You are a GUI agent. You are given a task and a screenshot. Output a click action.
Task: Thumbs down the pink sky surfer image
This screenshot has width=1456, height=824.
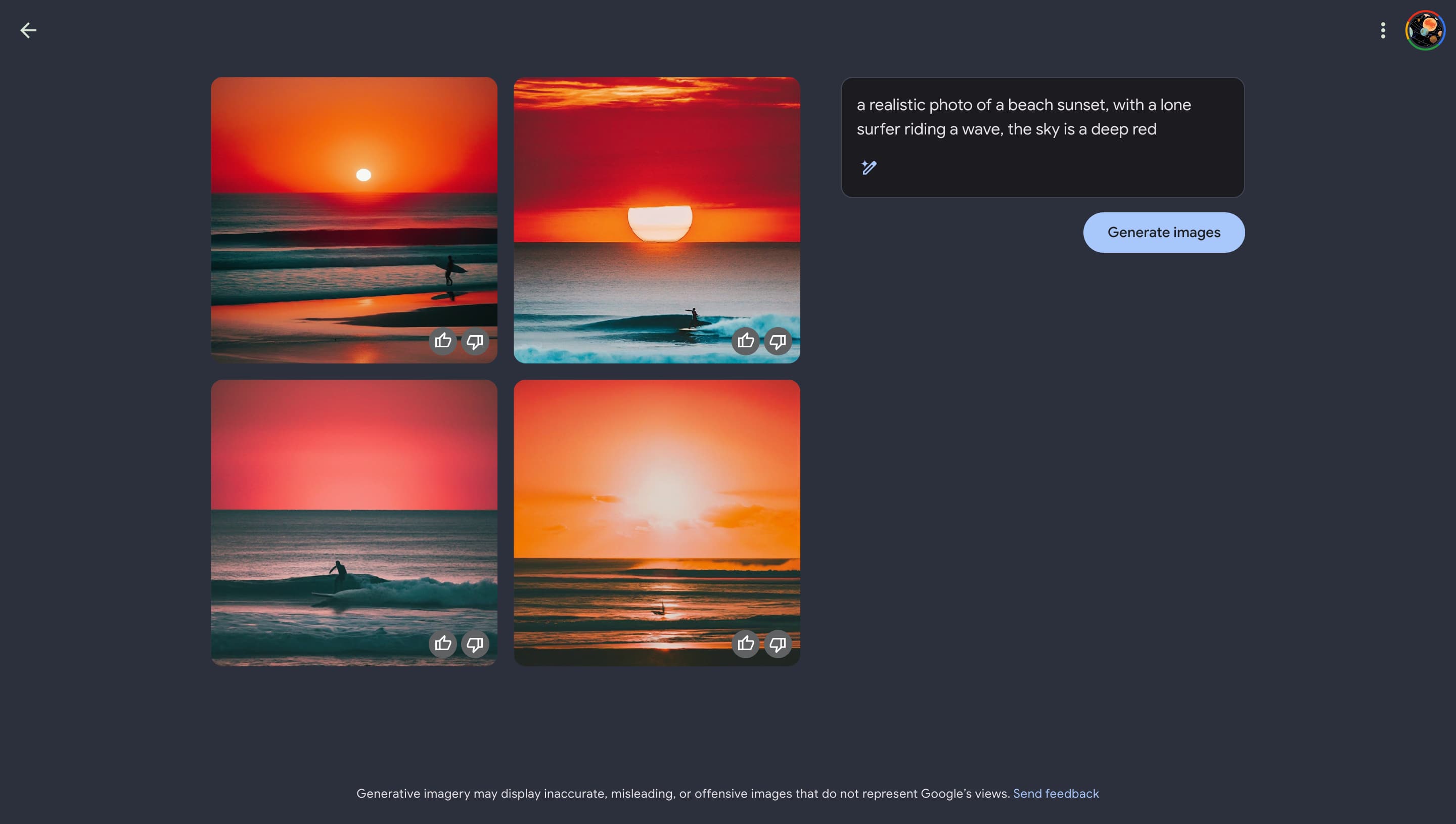click(475, 644)
